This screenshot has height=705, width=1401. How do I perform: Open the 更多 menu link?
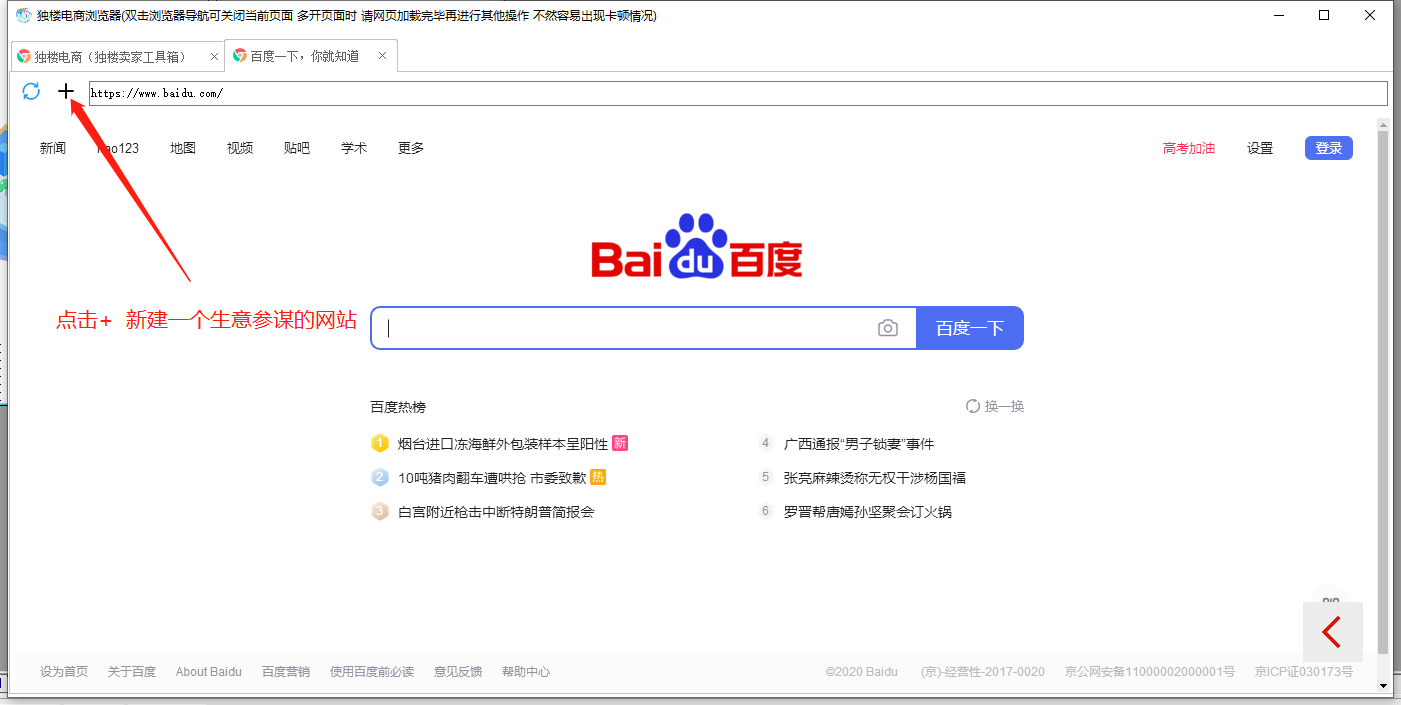[411, 148]
